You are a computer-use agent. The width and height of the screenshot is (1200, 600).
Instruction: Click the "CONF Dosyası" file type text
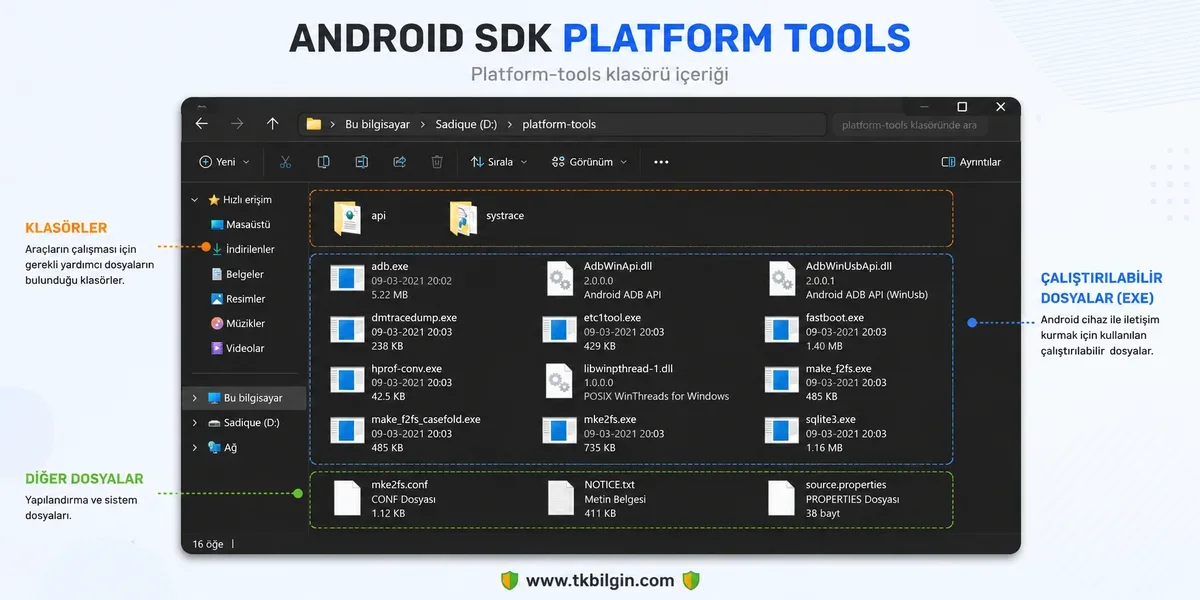point(403,499)
